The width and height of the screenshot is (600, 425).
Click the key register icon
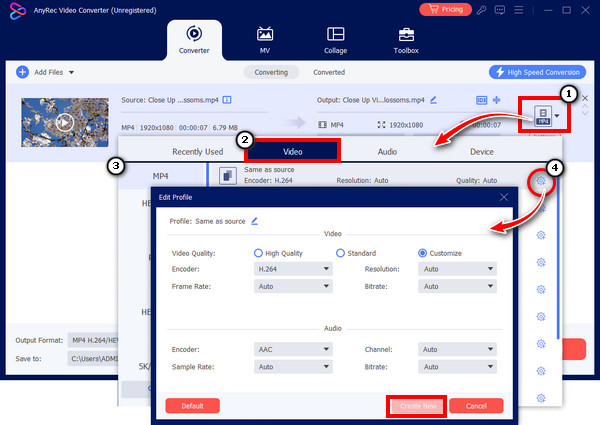pos(481,10)
